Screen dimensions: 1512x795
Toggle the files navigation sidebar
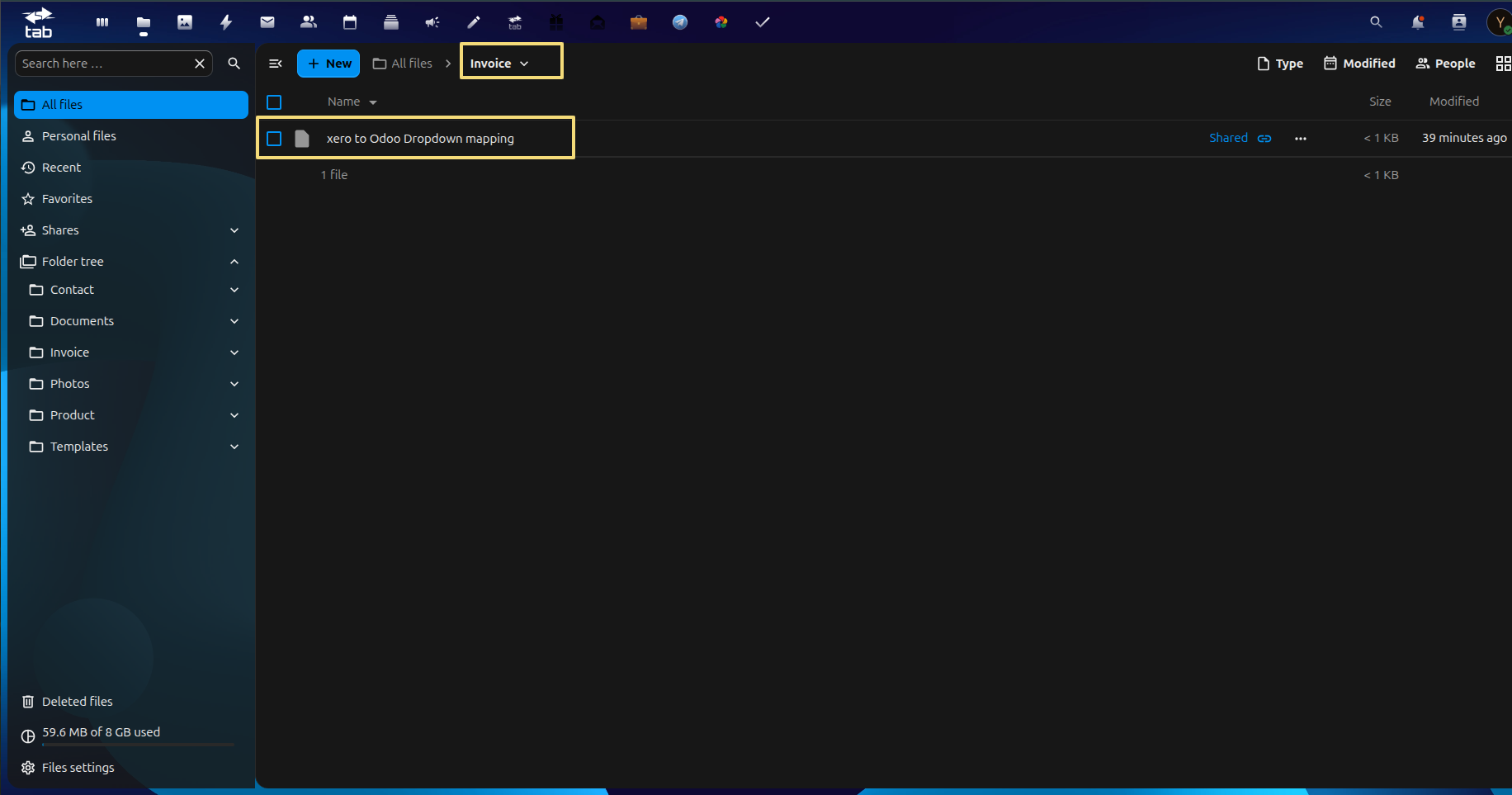coord(276,64)
